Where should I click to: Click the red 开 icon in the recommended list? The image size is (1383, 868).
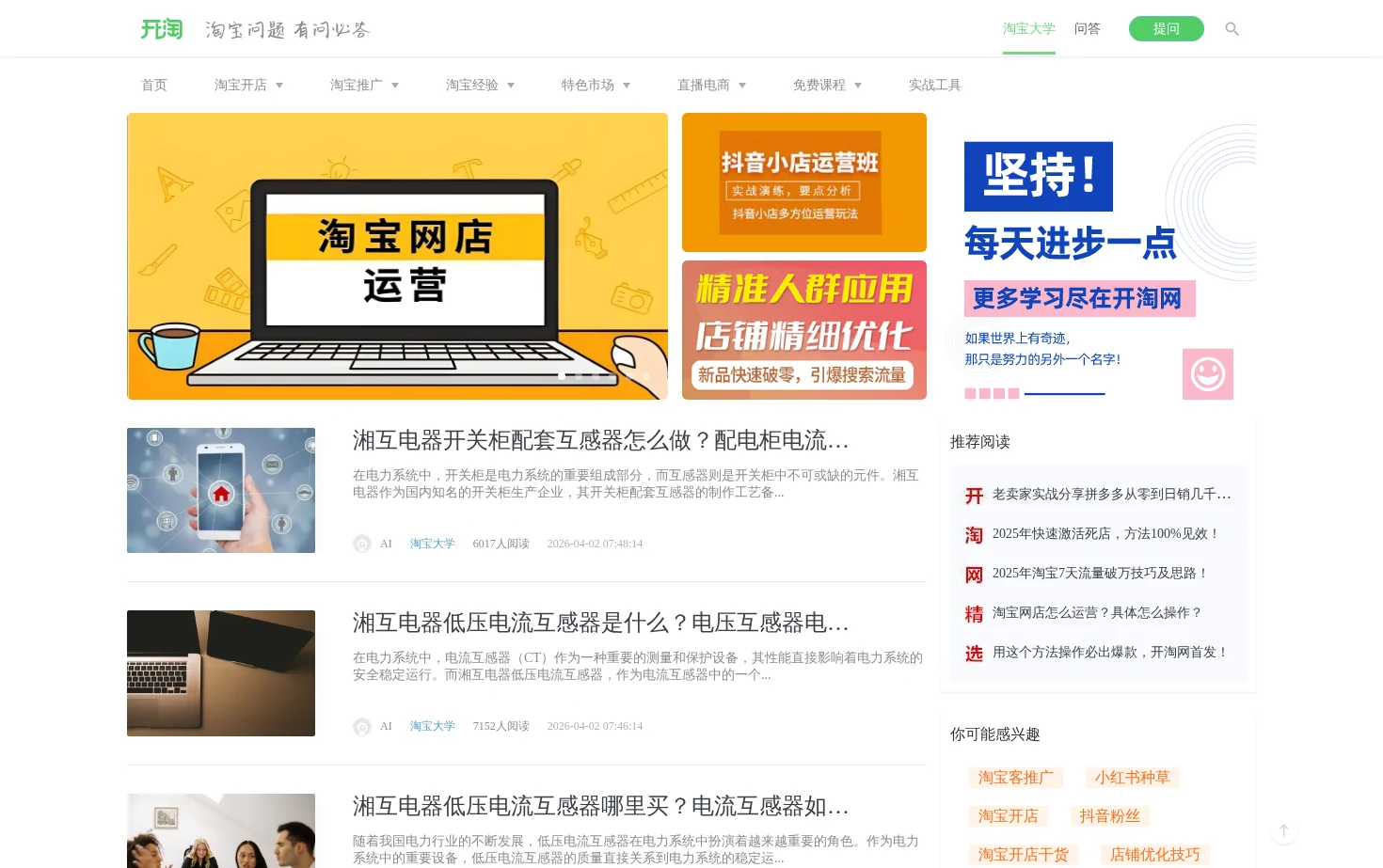pyautogui.click(x=974, y=496)
